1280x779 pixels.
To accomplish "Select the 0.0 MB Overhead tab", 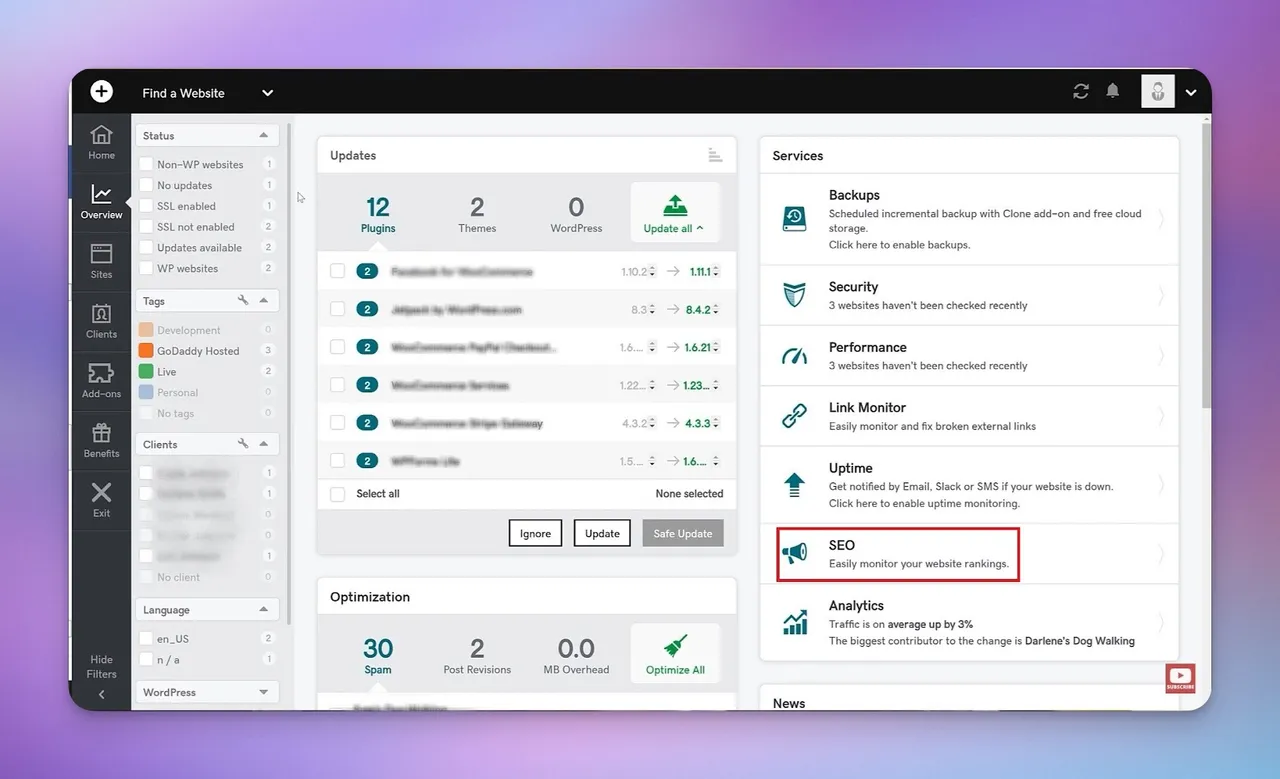I will [576, 655].
